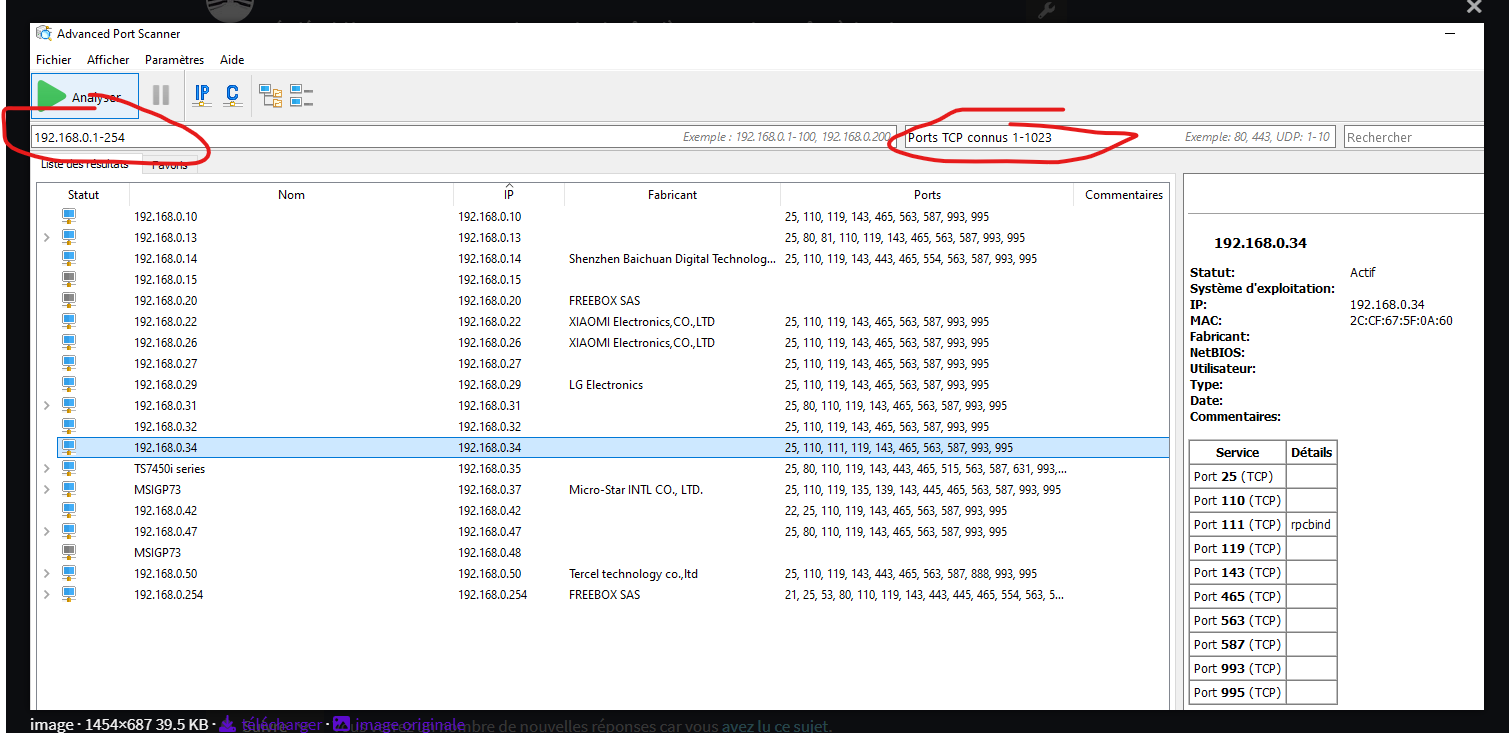
Task: Click the device icon in the Shenzhen Baichuan row
Action: coord(69,258)
